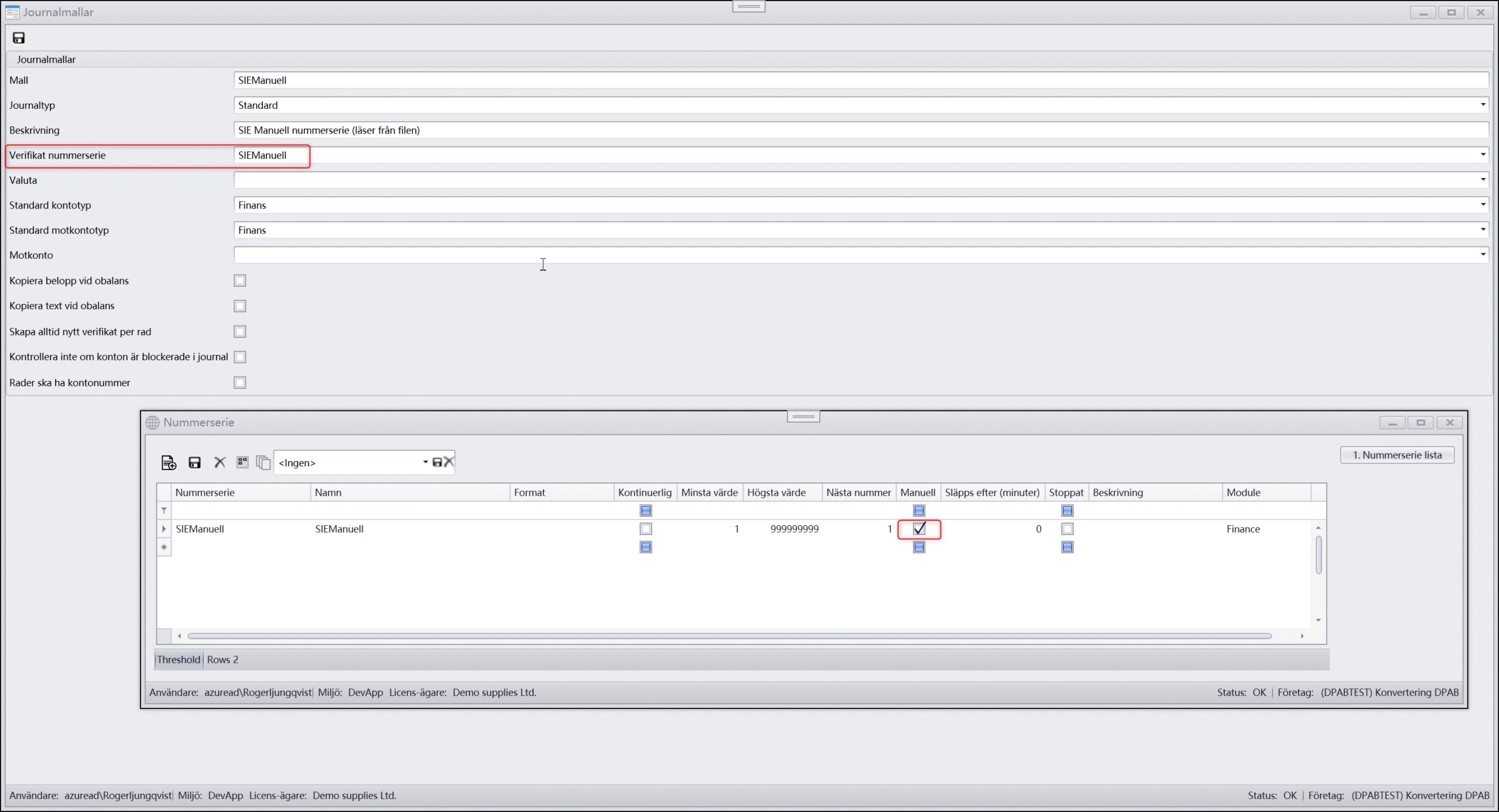
Task: Expand the Verifikat nummerserie dropdown
Action: (1483, 155)
